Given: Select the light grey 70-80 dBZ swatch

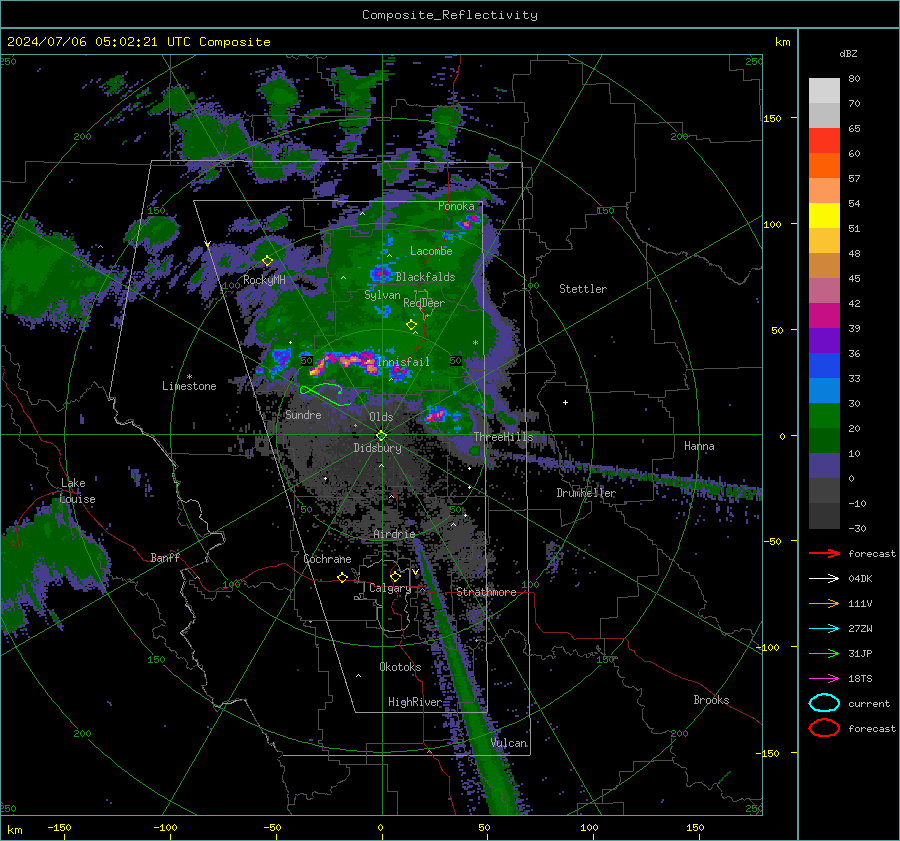Looking at the screenshot, I should point(824,91).
